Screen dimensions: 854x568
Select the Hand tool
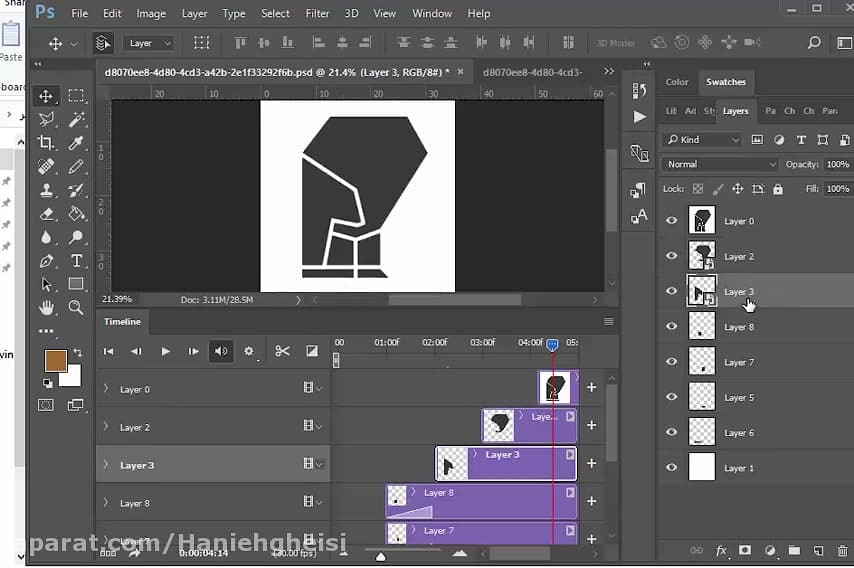pos(46,308)
